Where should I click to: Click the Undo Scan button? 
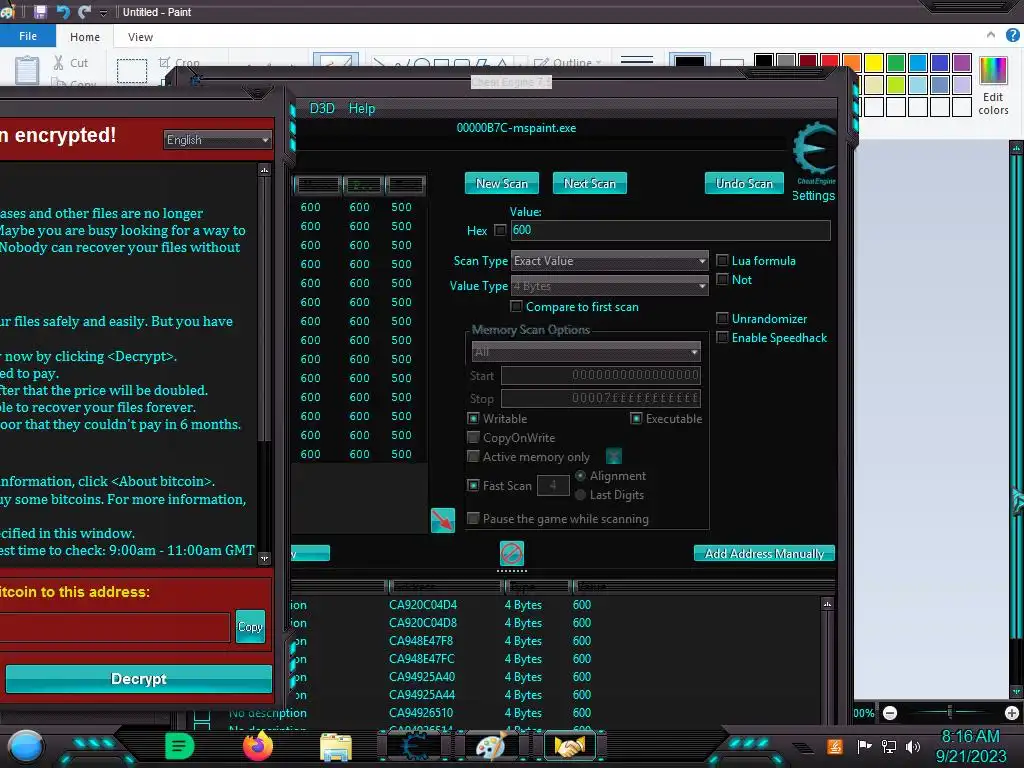tap(744, 184)
